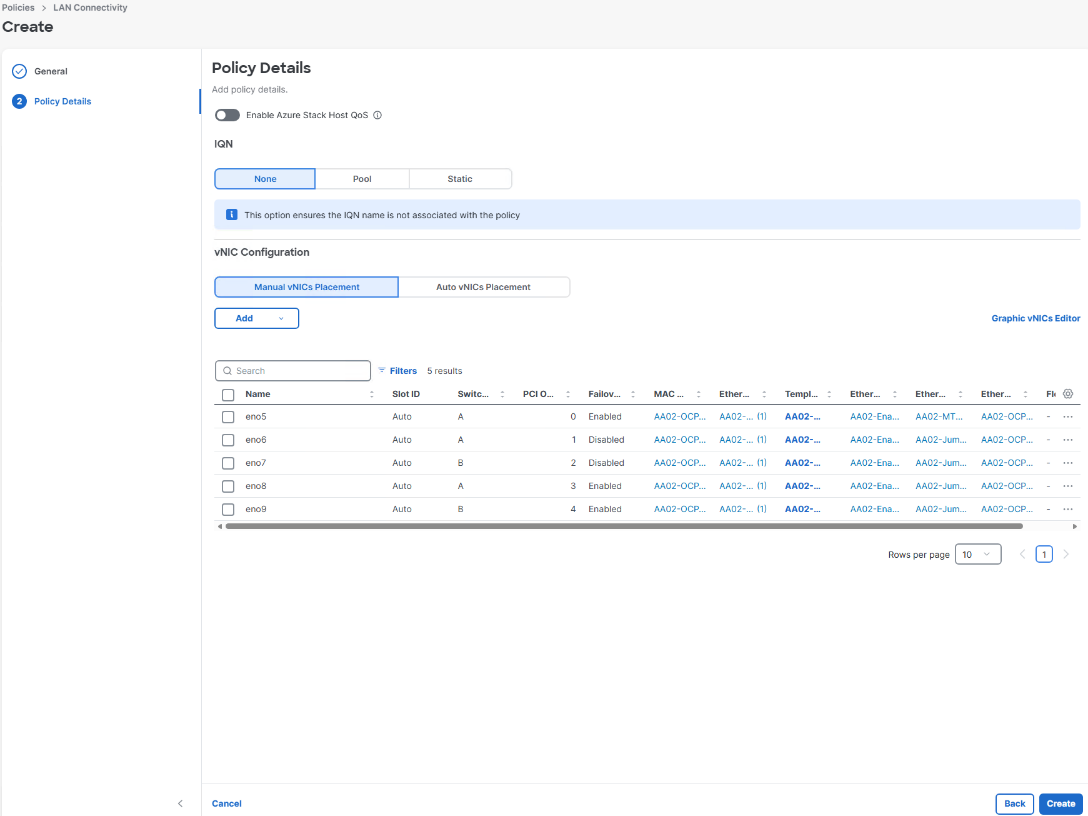This screenshot has height=816, width=1088.
Task: Choose Auto vNICs Placement
Action: 484,287
